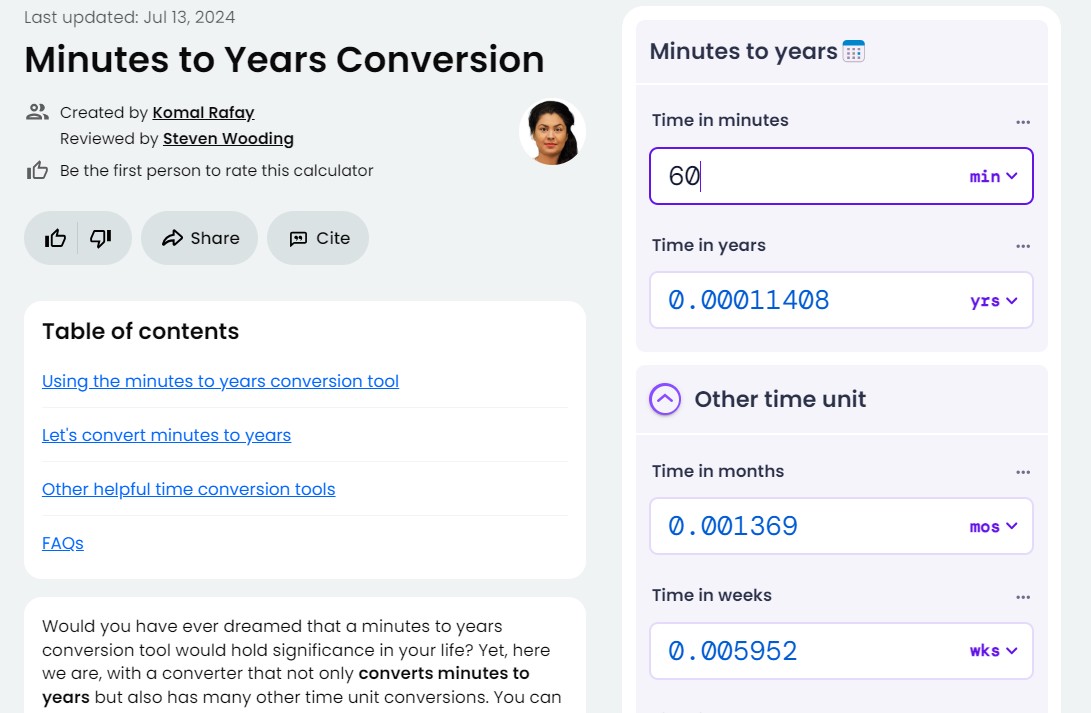Open the min unit dropdown

point(994,177)
